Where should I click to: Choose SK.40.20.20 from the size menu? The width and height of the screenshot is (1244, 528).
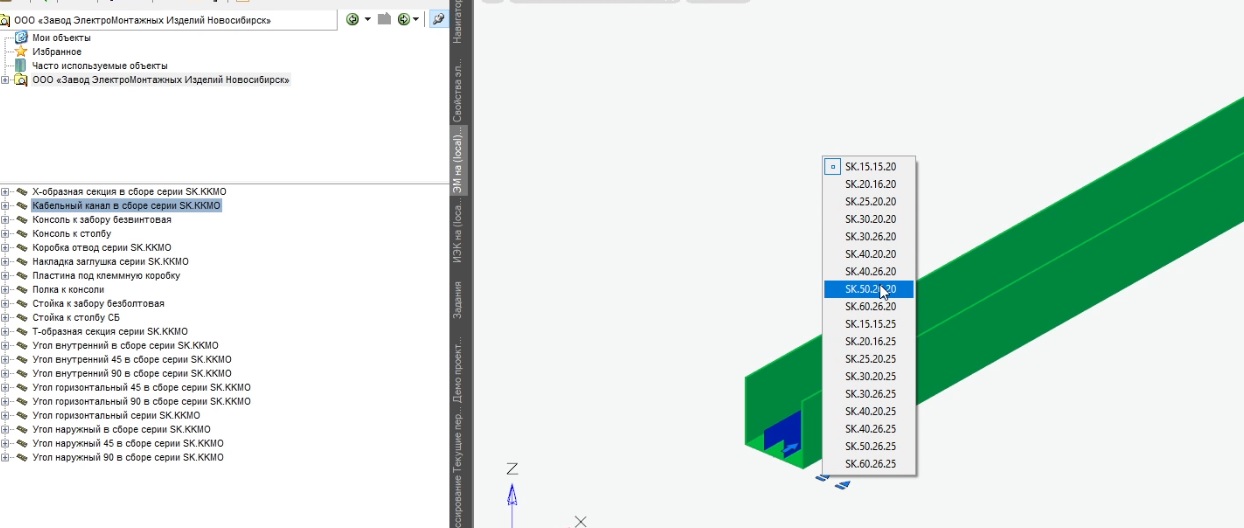pyautogui.click(x=868, y=254)
